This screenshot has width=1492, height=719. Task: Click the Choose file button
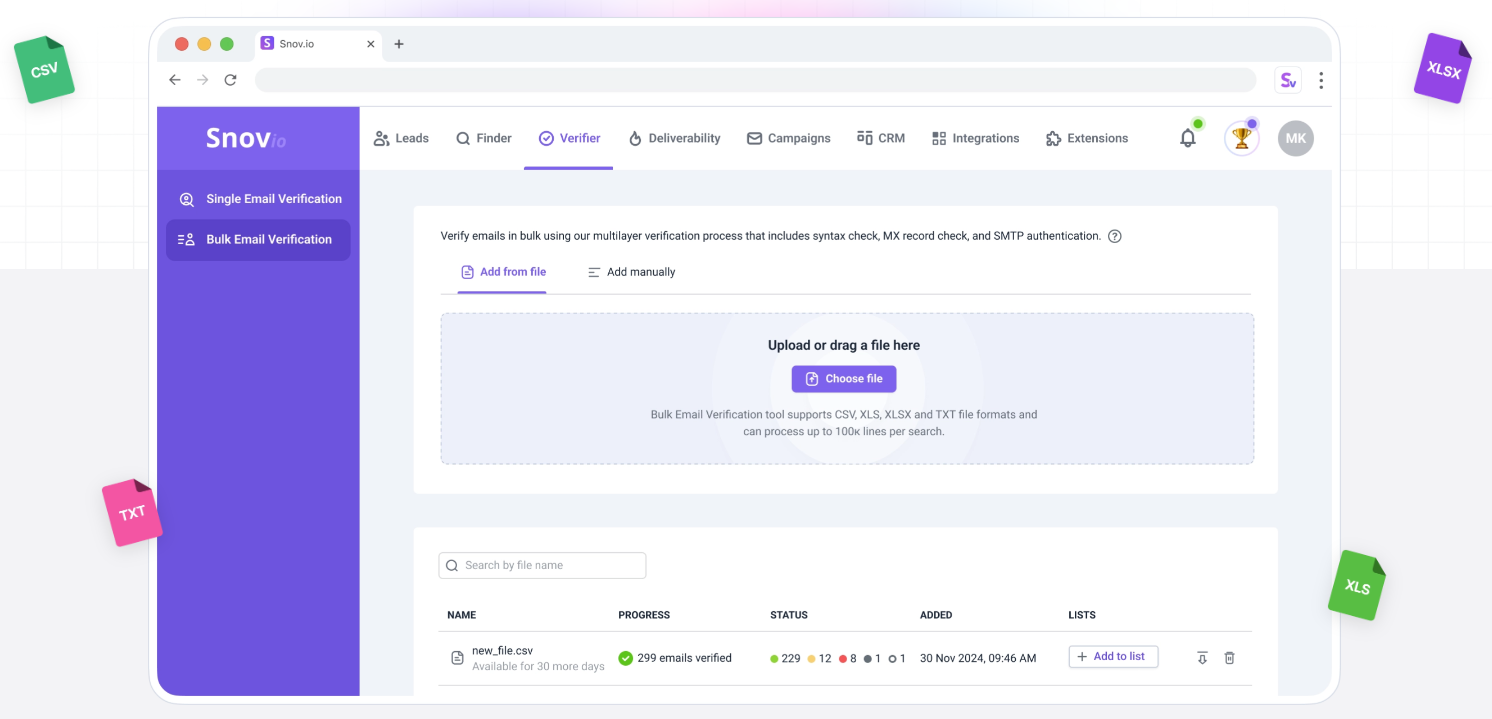coord(844,379)
